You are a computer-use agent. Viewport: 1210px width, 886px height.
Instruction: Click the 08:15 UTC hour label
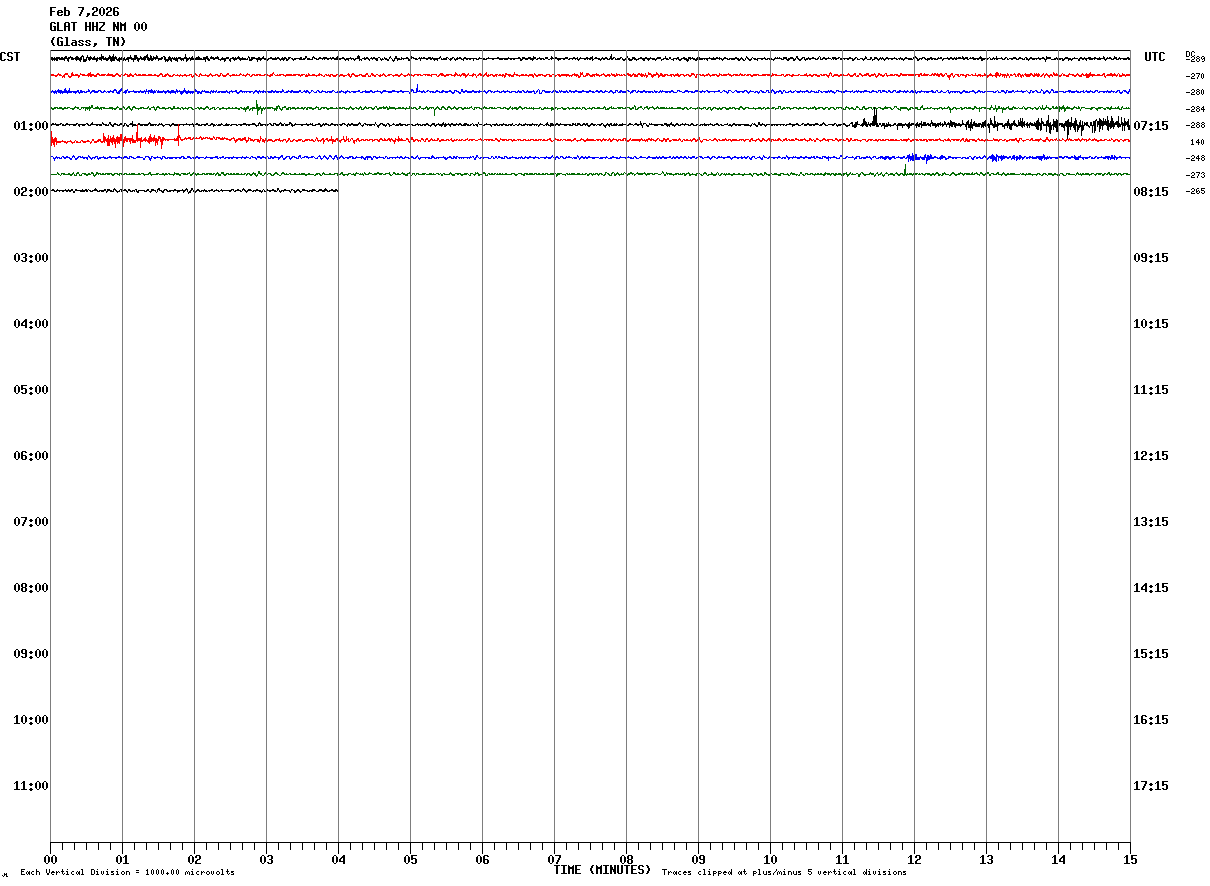1150,192
